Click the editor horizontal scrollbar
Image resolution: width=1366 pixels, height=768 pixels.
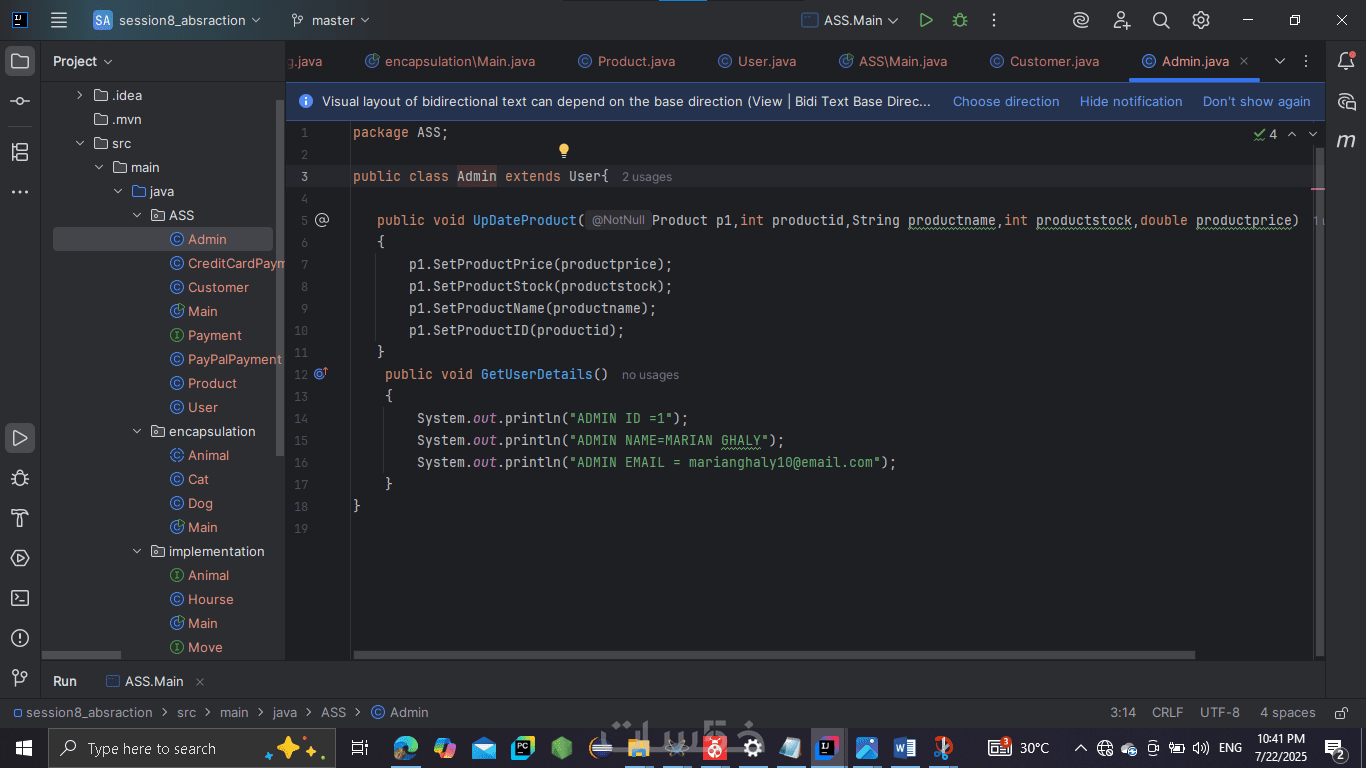pos(773,656)
